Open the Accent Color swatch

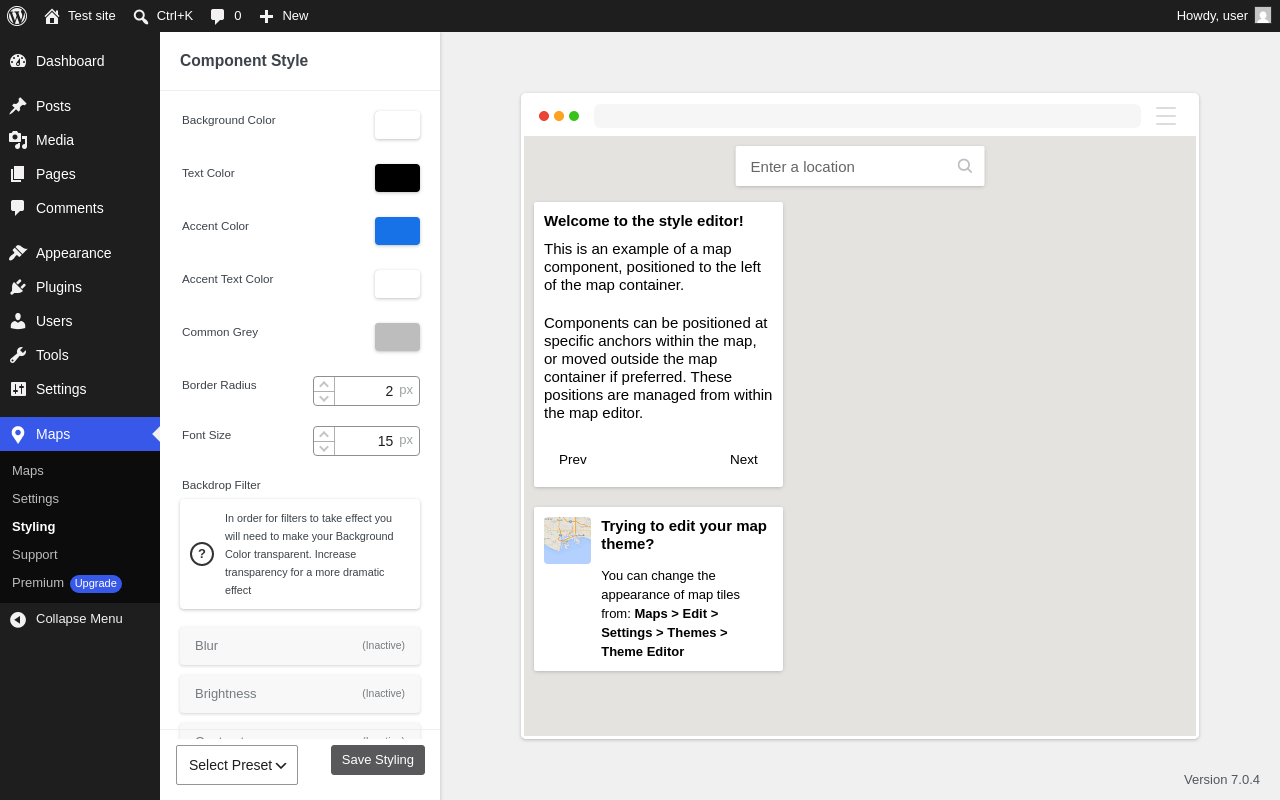397,231
